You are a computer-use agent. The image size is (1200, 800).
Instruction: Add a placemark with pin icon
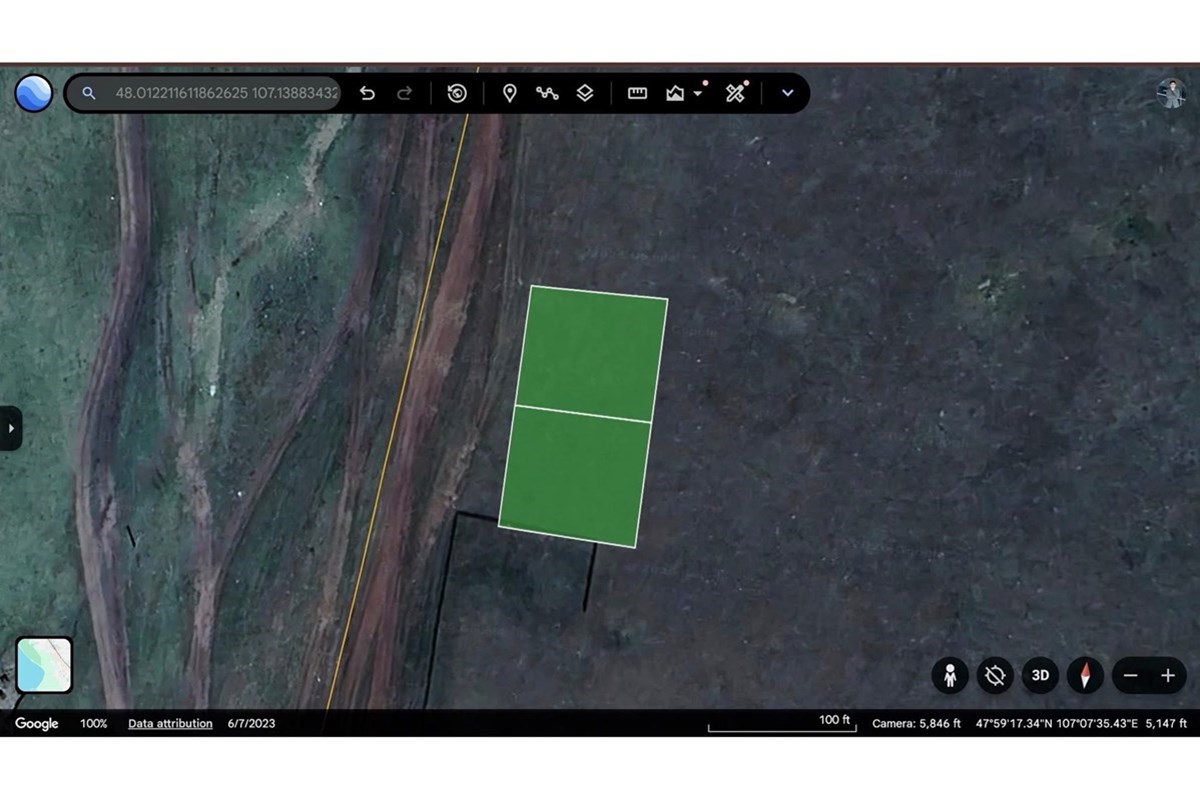tap(509, 93)
